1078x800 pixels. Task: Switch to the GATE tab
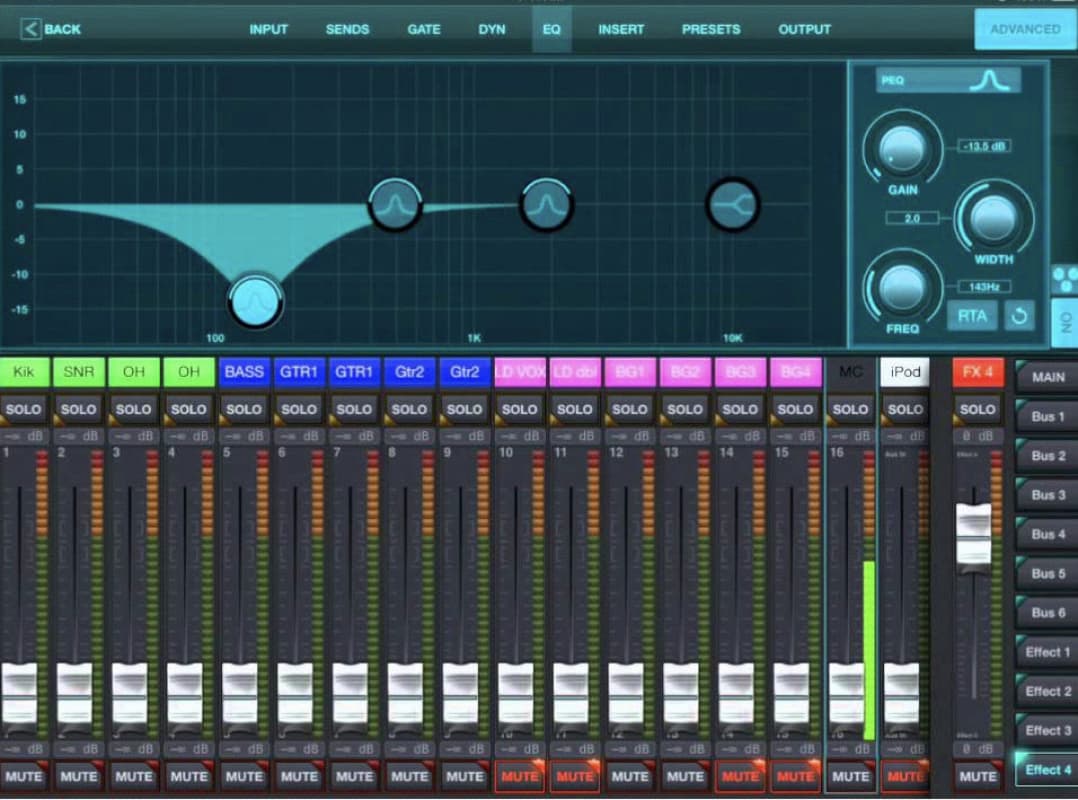tap(424, 29)
